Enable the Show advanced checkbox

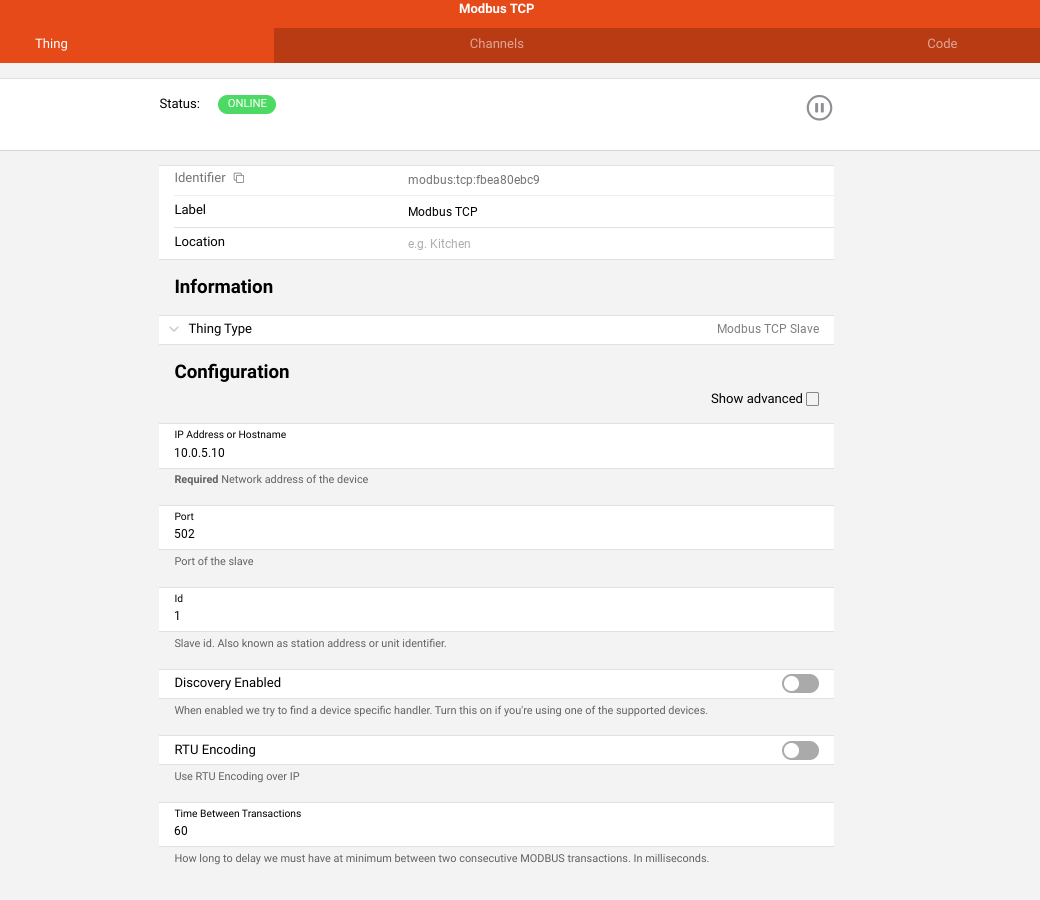point(812,399)
